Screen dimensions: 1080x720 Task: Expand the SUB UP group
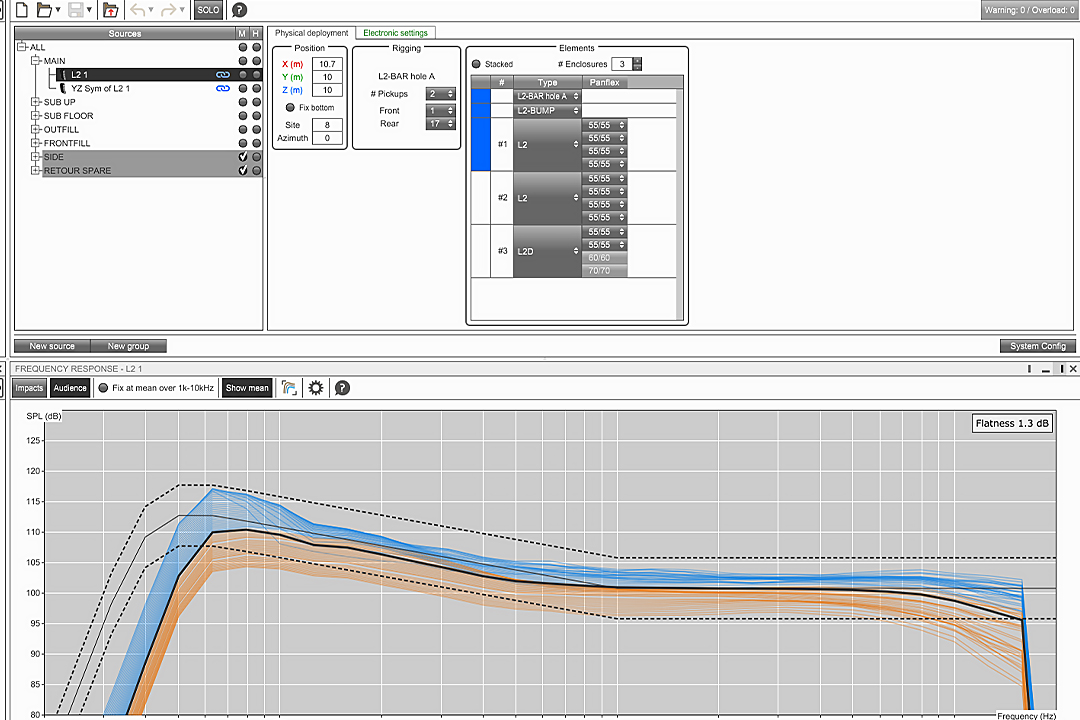point(36,102)
